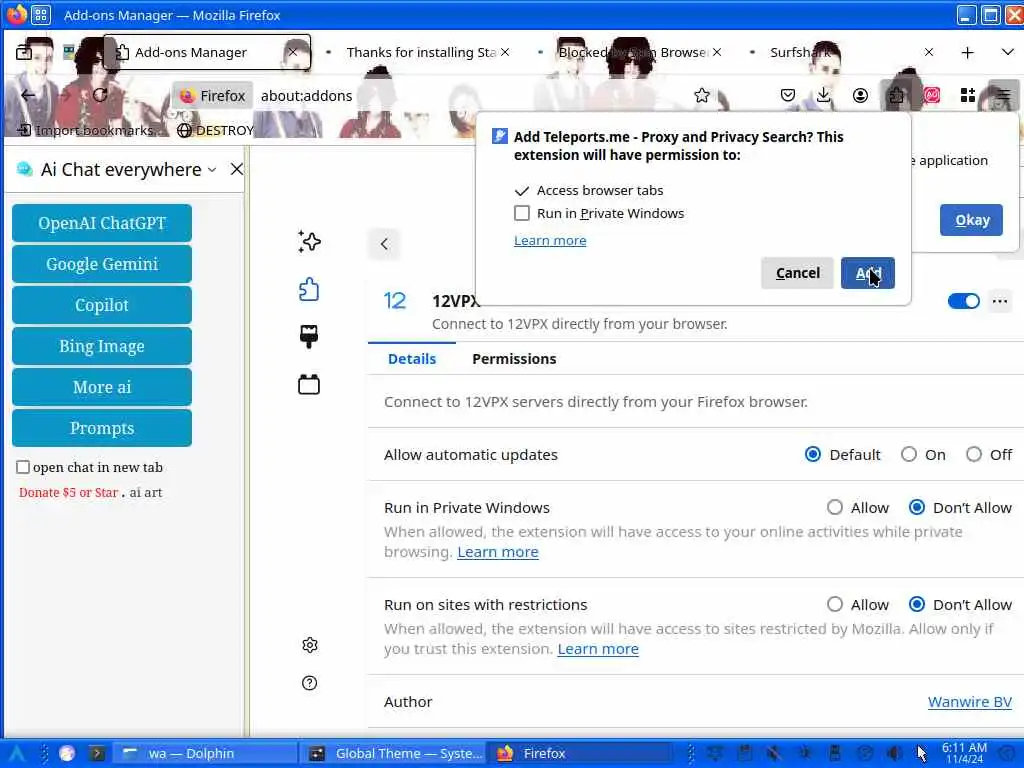Switch to the Permissions tab
The width and height of the screenshot is (1024, 768).
(x=514, y=359)
